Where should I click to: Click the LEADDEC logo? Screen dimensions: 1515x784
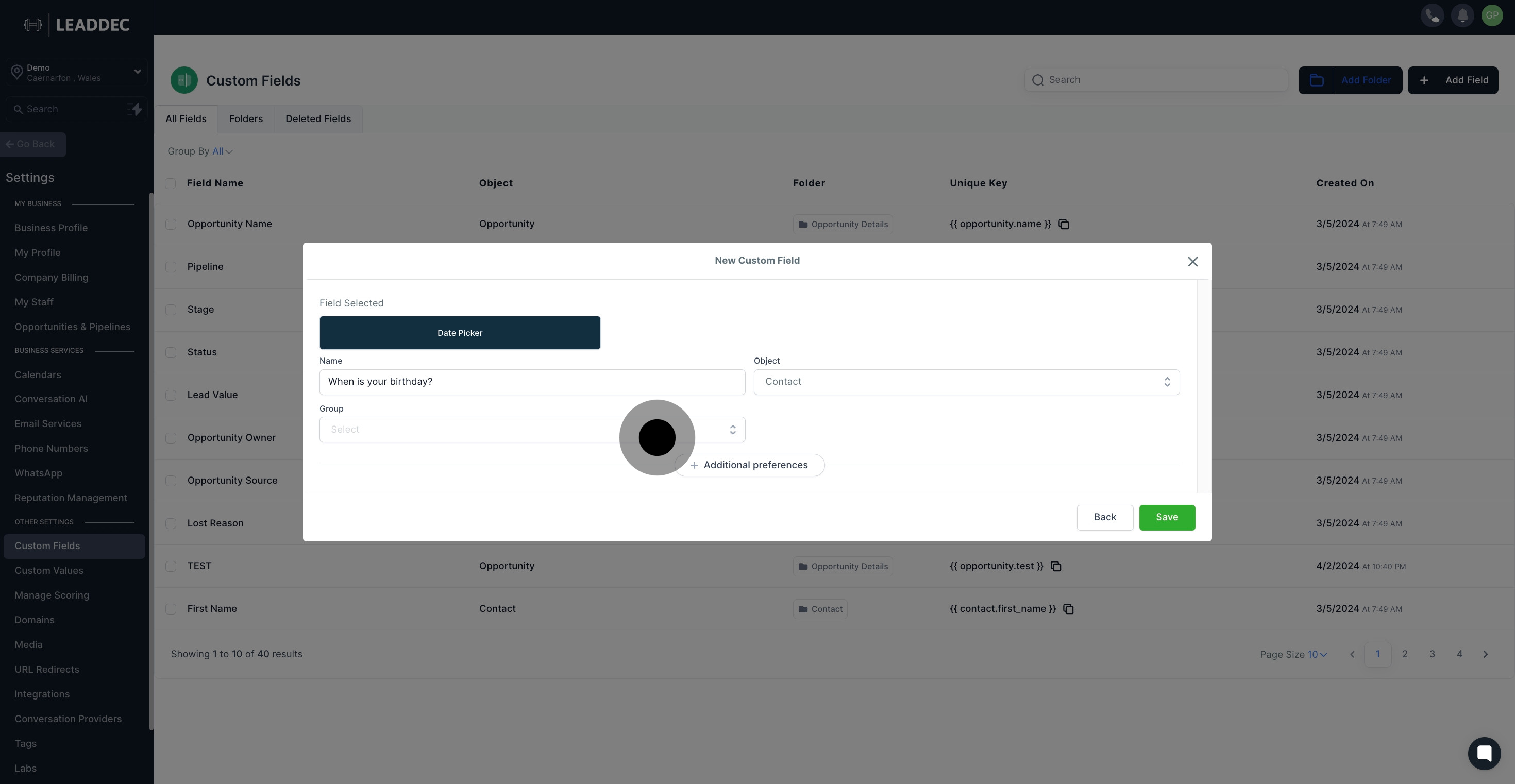[76, 25]
